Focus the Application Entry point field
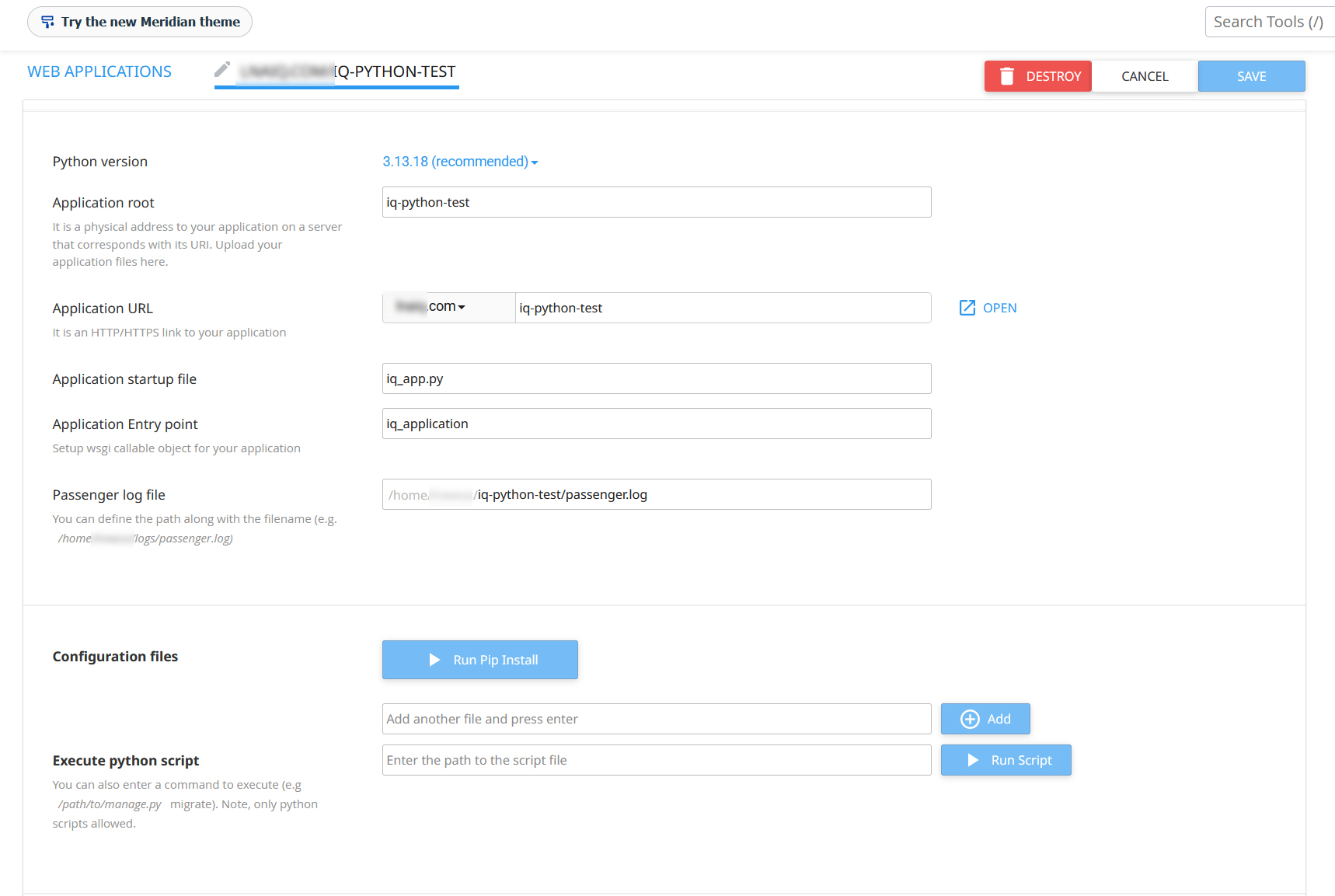This screenshot has height=896, width=1335. 657,424
